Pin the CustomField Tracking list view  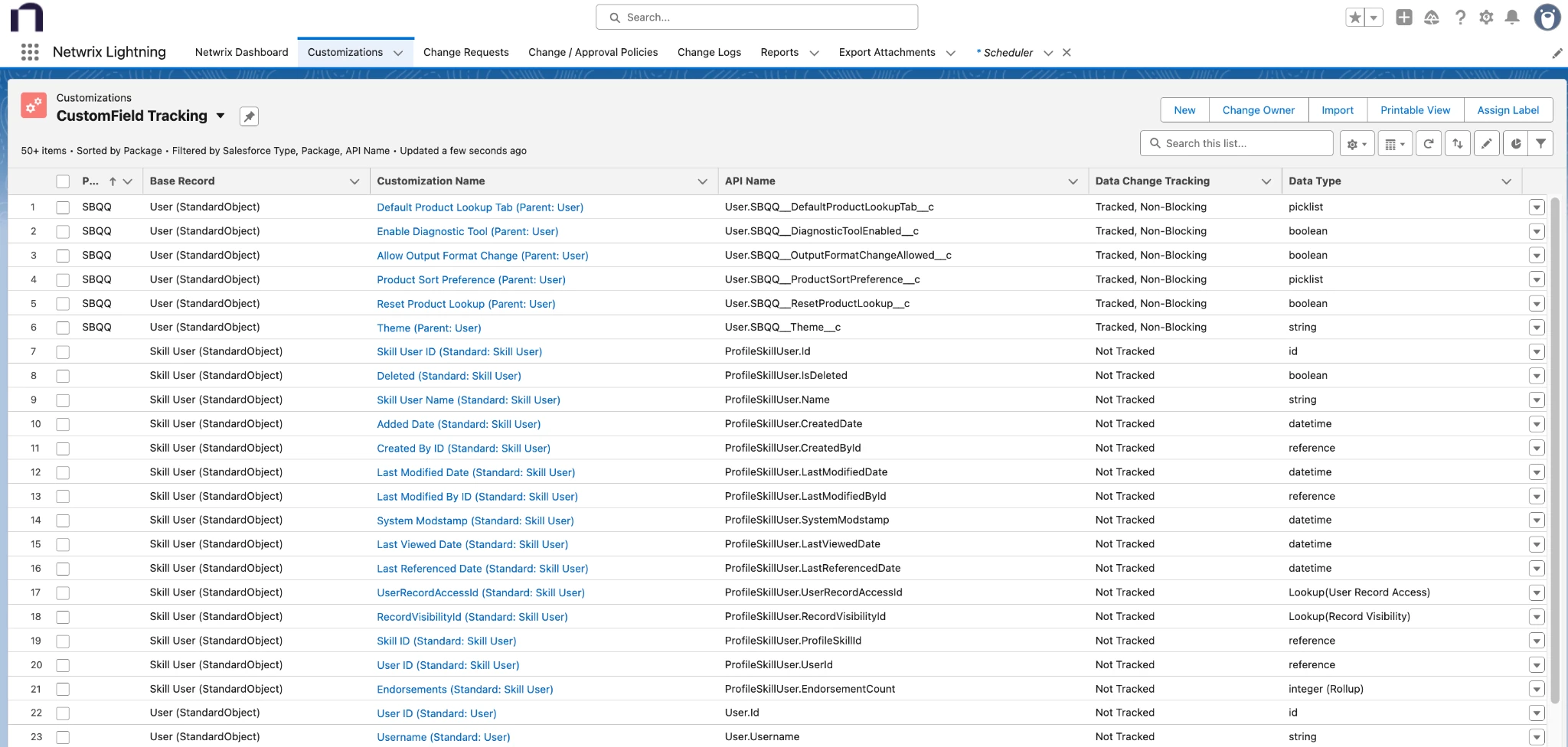tap(248, 116)
